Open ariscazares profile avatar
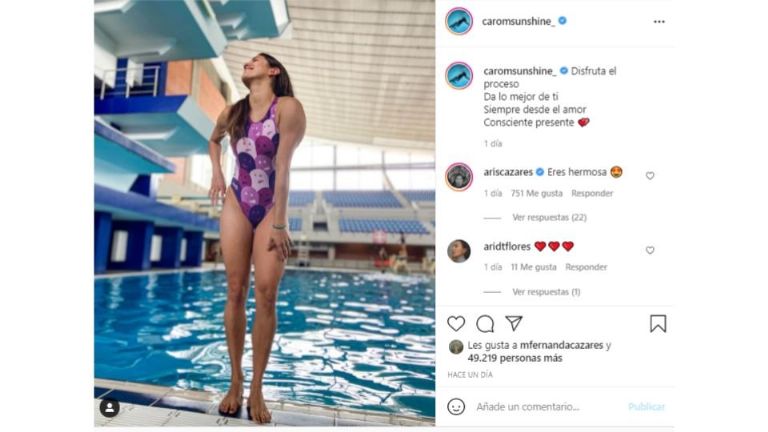The image size is (768, 432). [459, 176]
